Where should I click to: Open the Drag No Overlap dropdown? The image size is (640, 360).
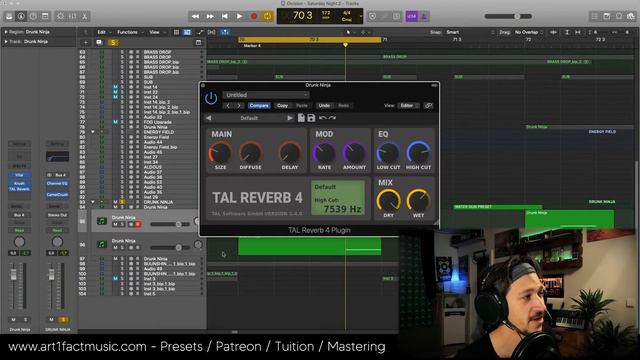528,32
